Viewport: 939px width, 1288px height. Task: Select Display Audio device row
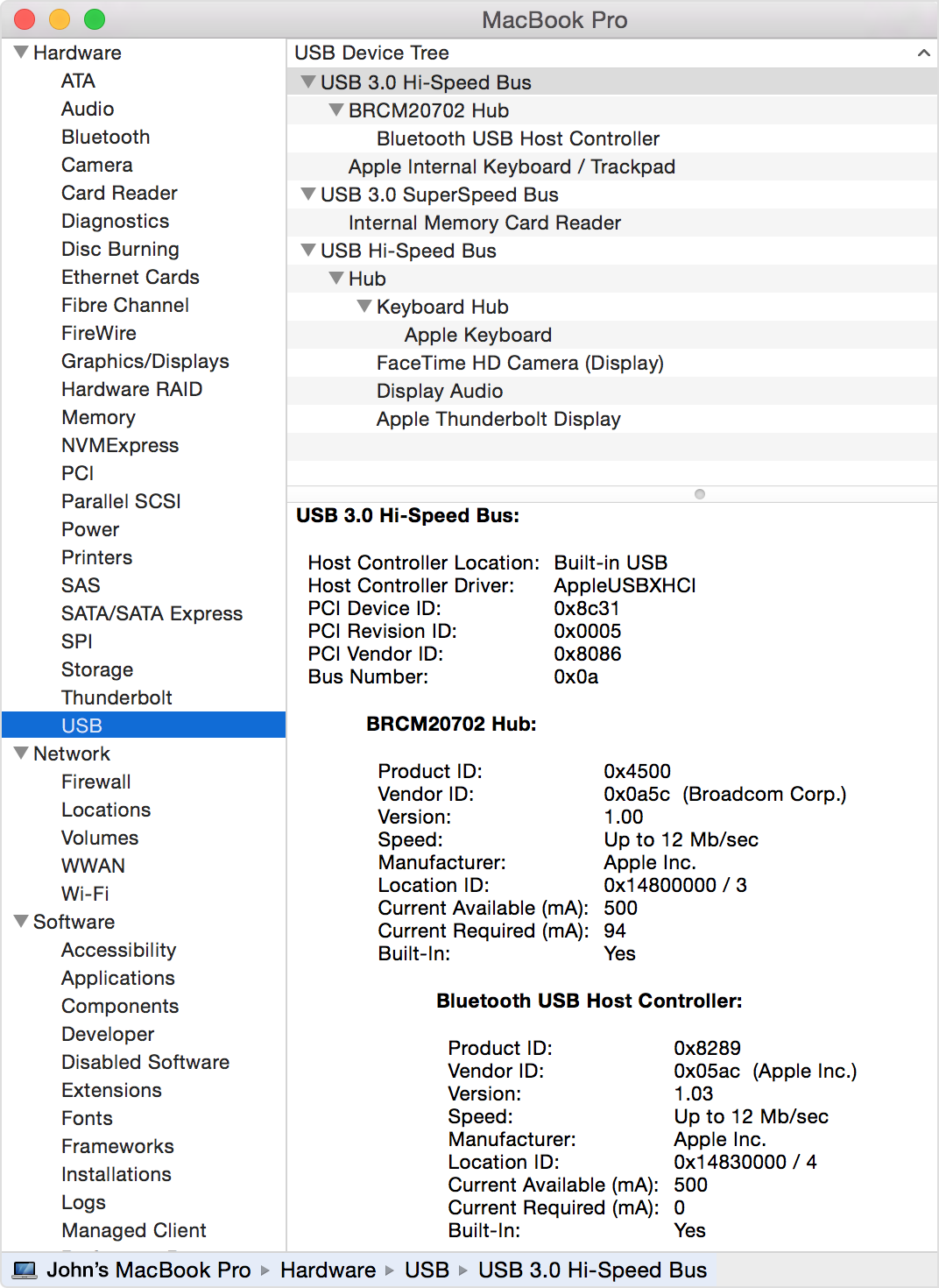pos(612,391)
